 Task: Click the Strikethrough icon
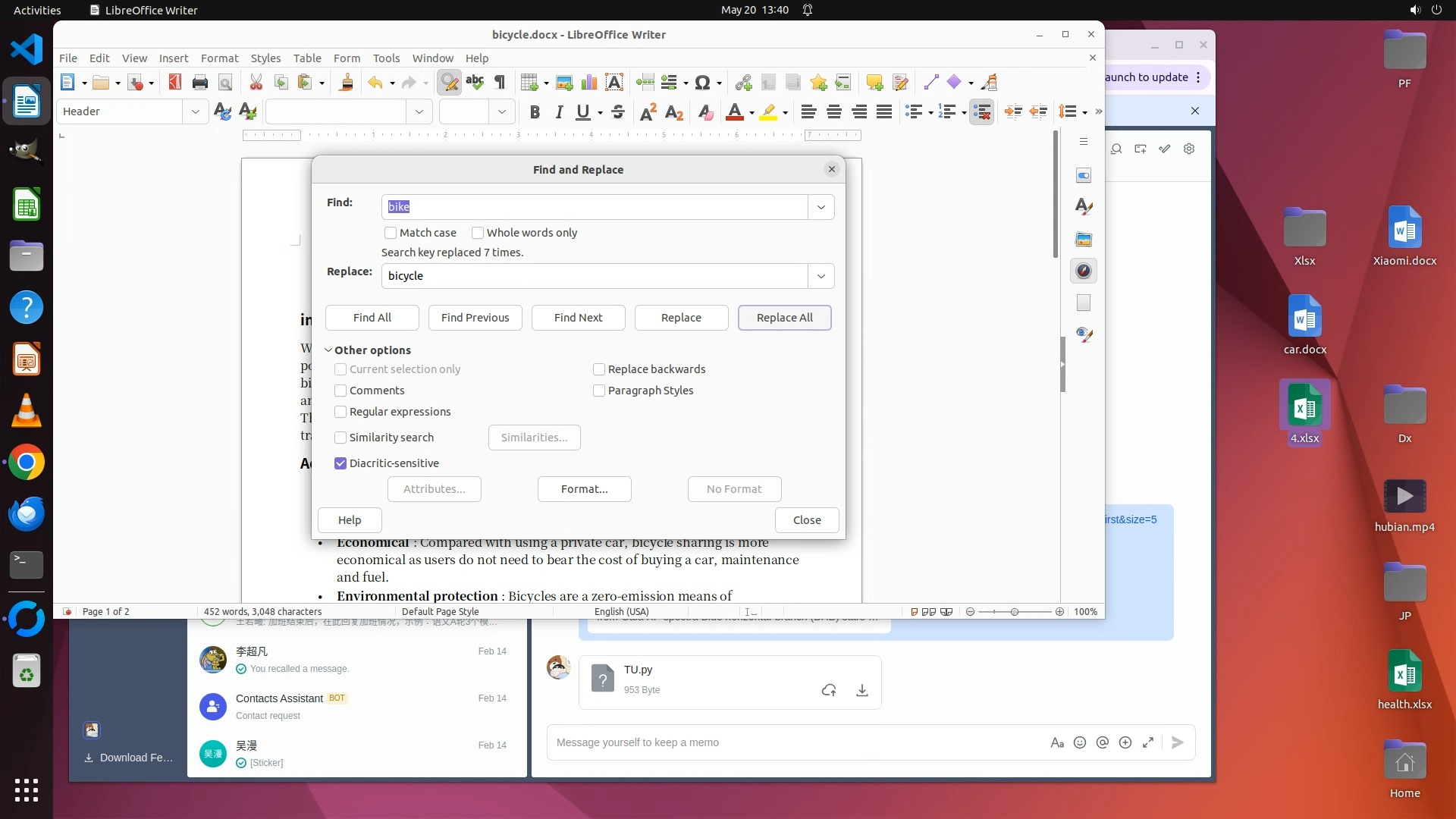pyautogui.click(x=618, y=112)
